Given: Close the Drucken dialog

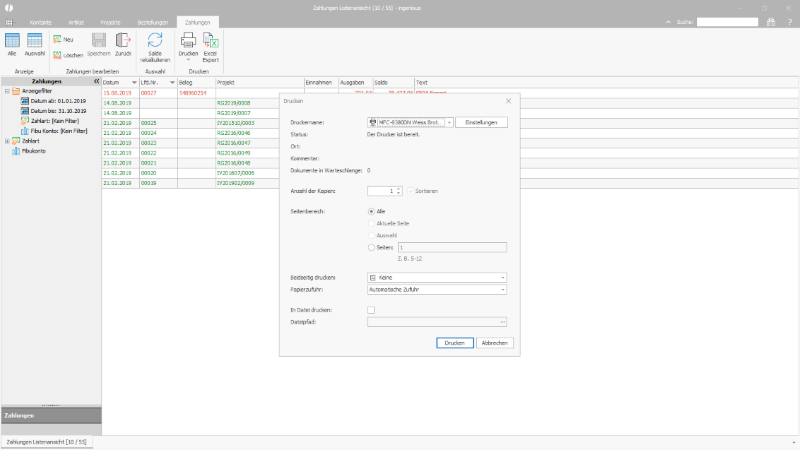Looking at the screenshot, I should coord(508,101).
